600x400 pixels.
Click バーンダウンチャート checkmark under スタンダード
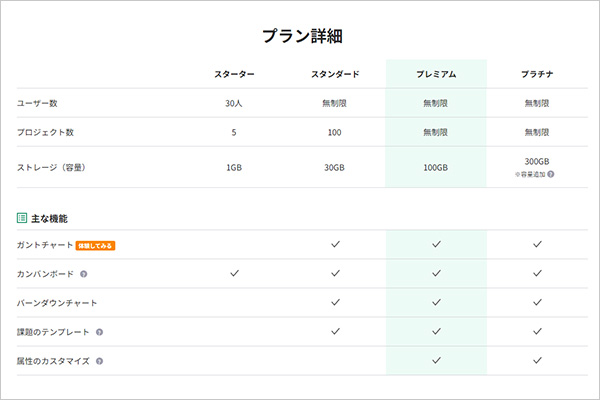pos(336,302)
